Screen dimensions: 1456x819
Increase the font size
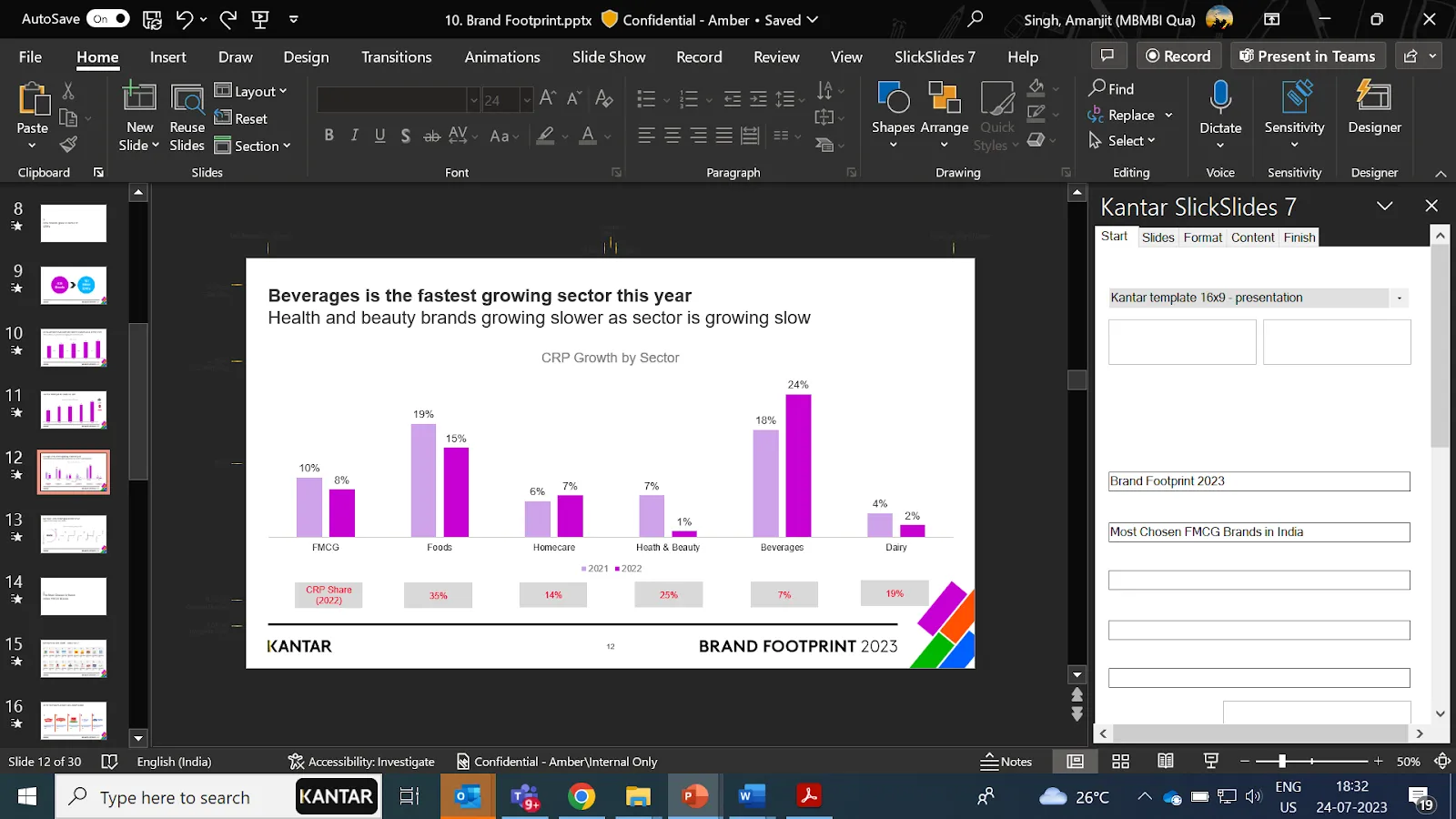tap(548, 97)
